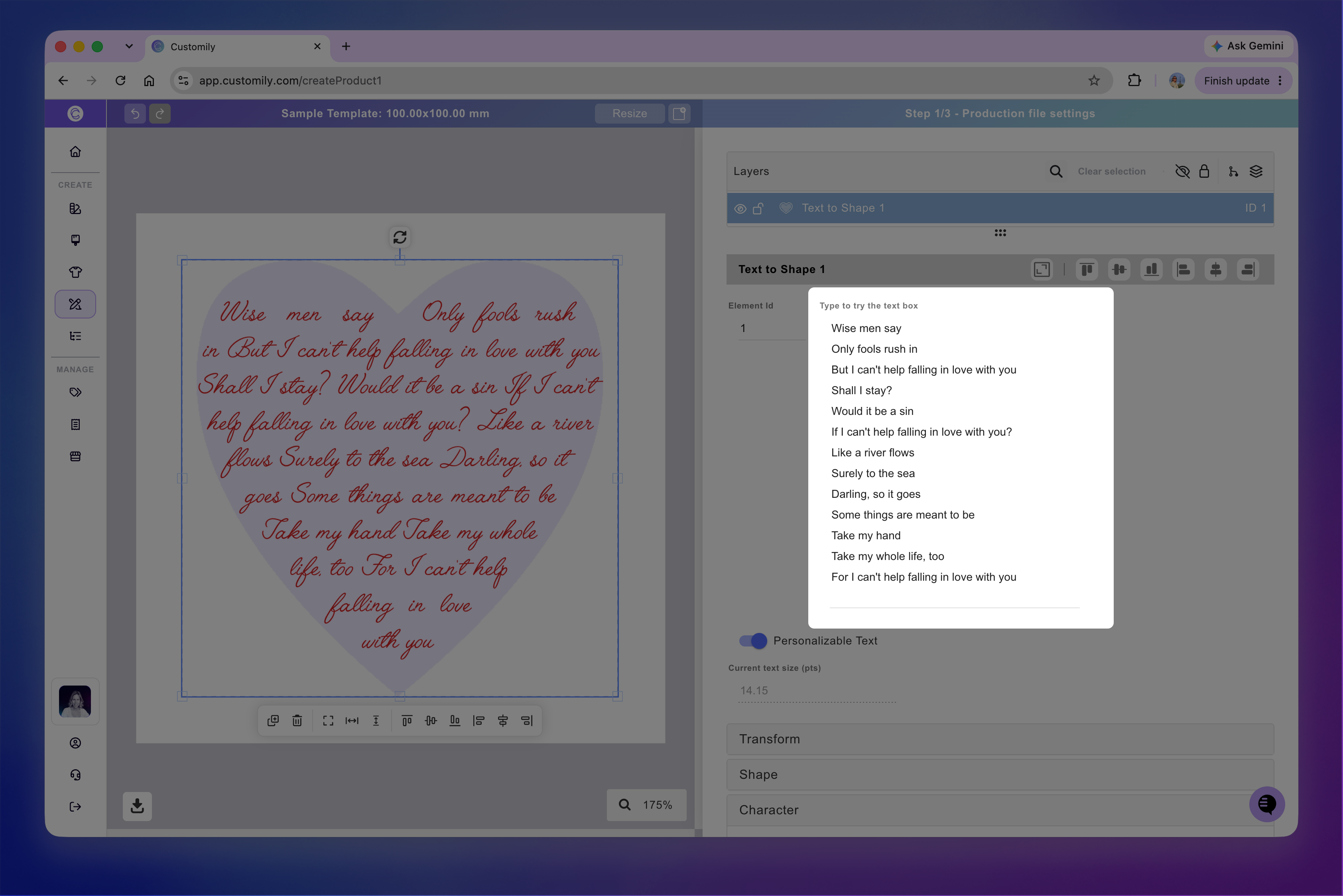Click Clear selection in Layers panel

coord(1111,171)
